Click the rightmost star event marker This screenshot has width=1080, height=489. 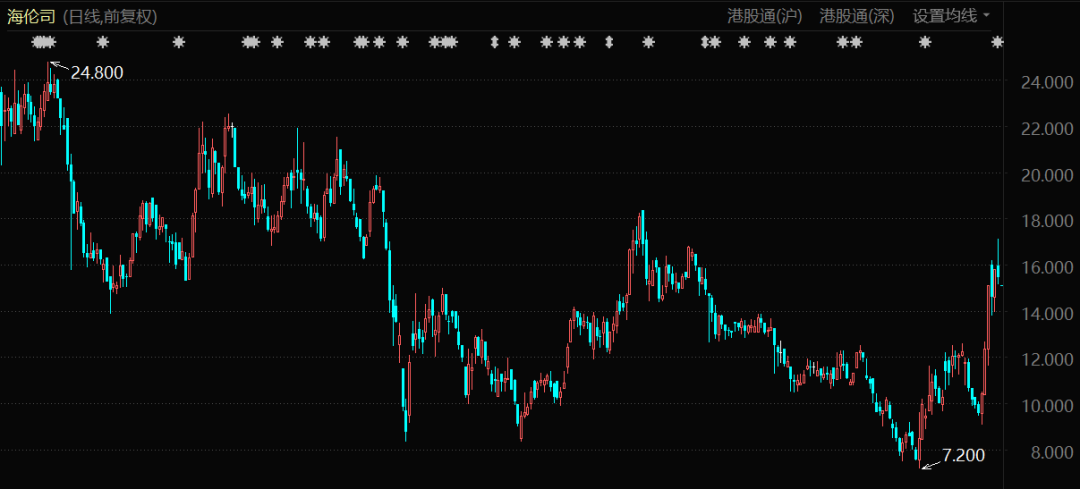(997, 42)
